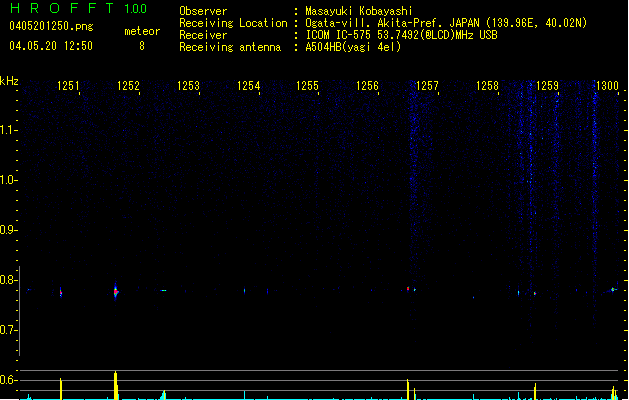
Task: Click observer name Masayuki Kobayashi
Action: [359, 11]
